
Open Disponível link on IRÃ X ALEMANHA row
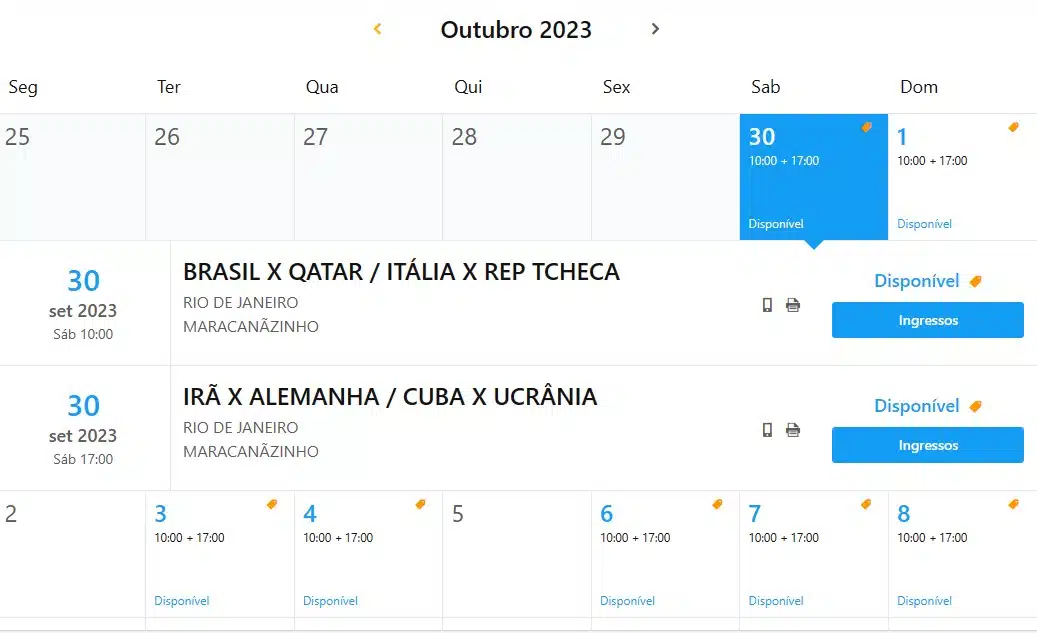click(x=917, y=406)
